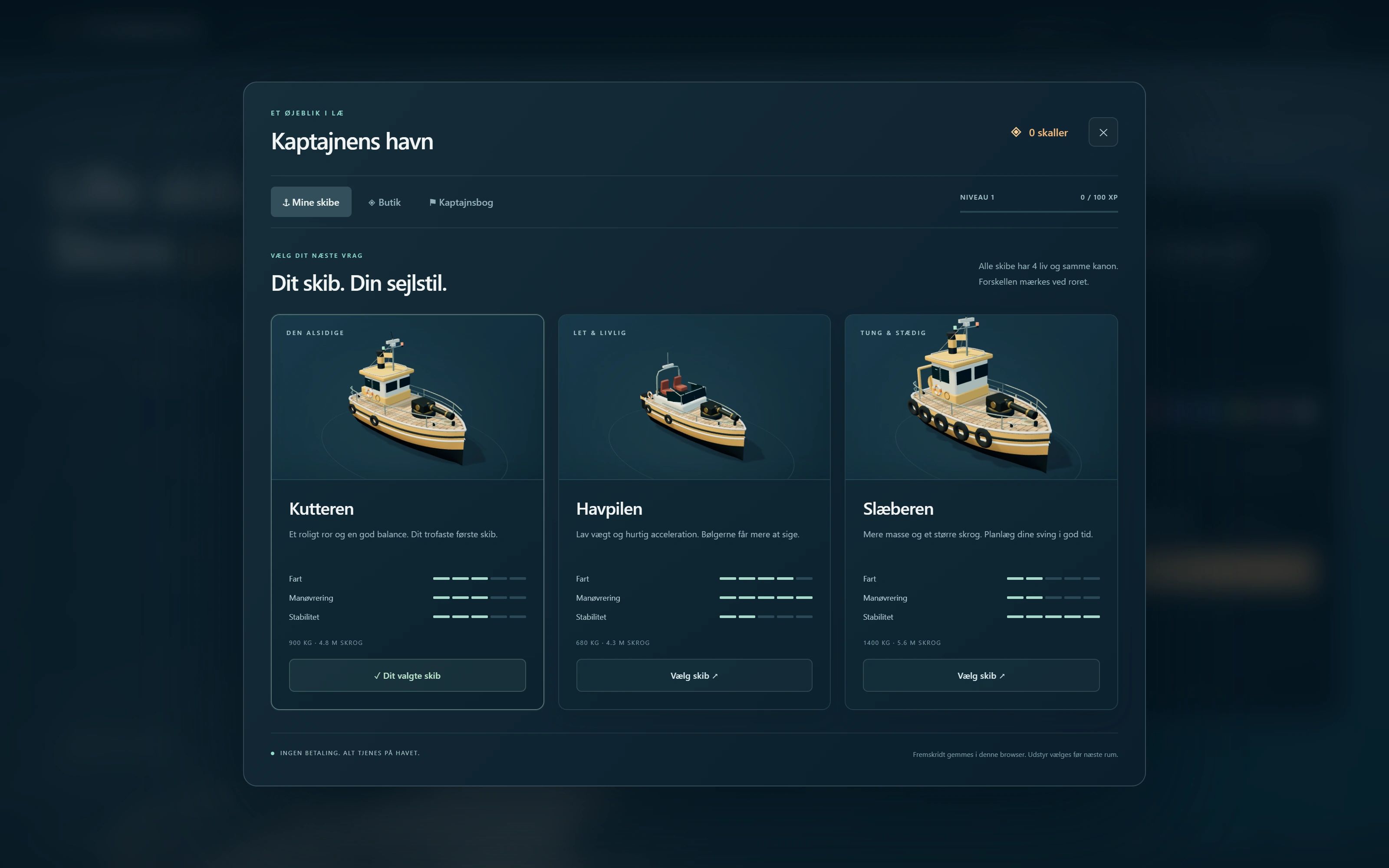1389x868 pixels.
Task: Click Slæberen's Stabilitet stat bar
Action: point(1053,616)
